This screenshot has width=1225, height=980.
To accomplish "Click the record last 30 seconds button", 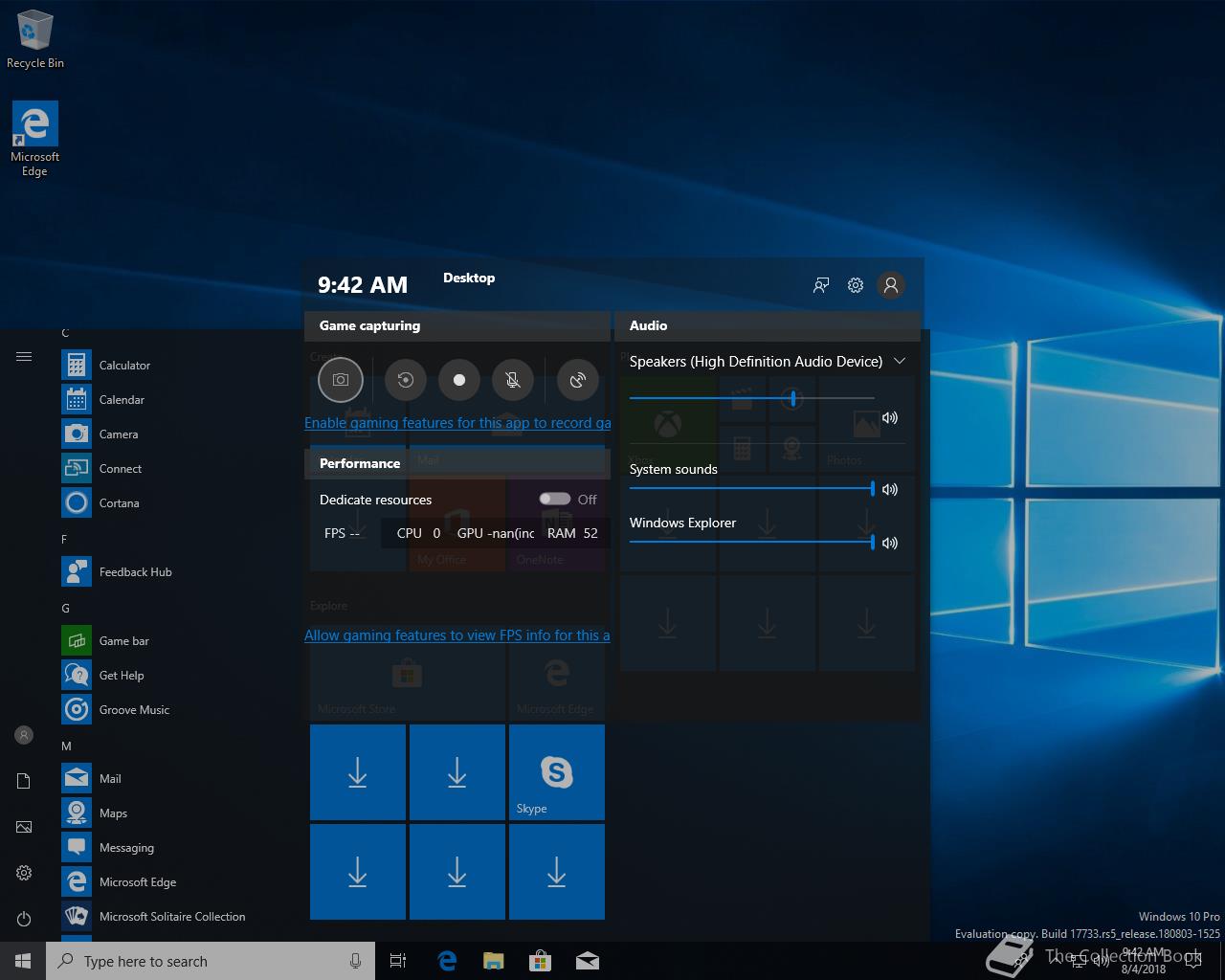I will pyautogui.click(x=406, y=380).
